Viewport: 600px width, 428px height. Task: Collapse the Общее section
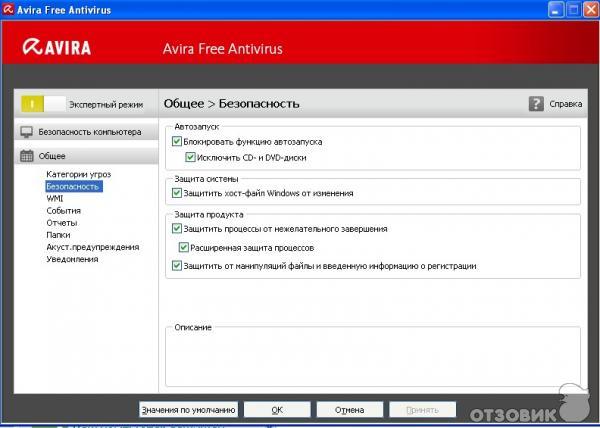[52, 156]
